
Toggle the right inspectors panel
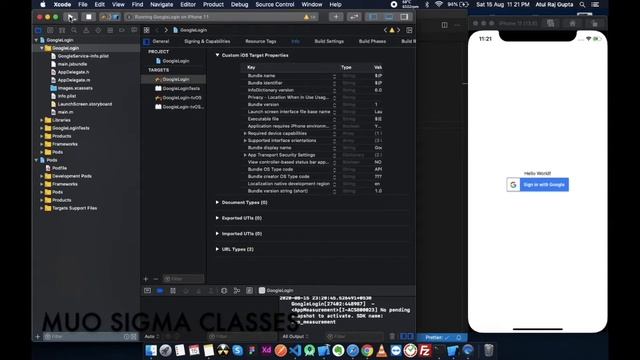pyautogui.click(x=404, y=17)
